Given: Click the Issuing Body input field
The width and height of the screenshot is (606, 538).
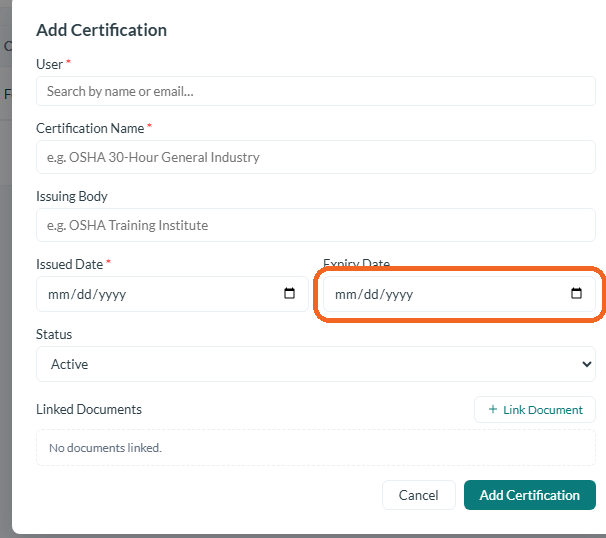Looking at the screenshot, I should point(316,225).
